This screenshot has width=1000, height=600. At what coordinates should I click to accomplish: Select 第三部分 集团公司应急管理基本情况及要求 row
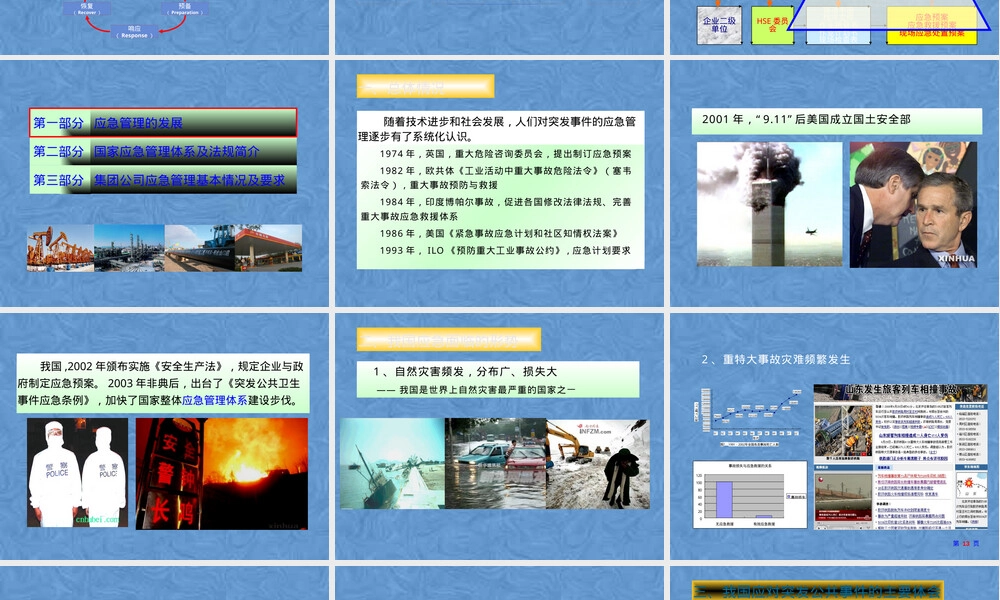163,180
